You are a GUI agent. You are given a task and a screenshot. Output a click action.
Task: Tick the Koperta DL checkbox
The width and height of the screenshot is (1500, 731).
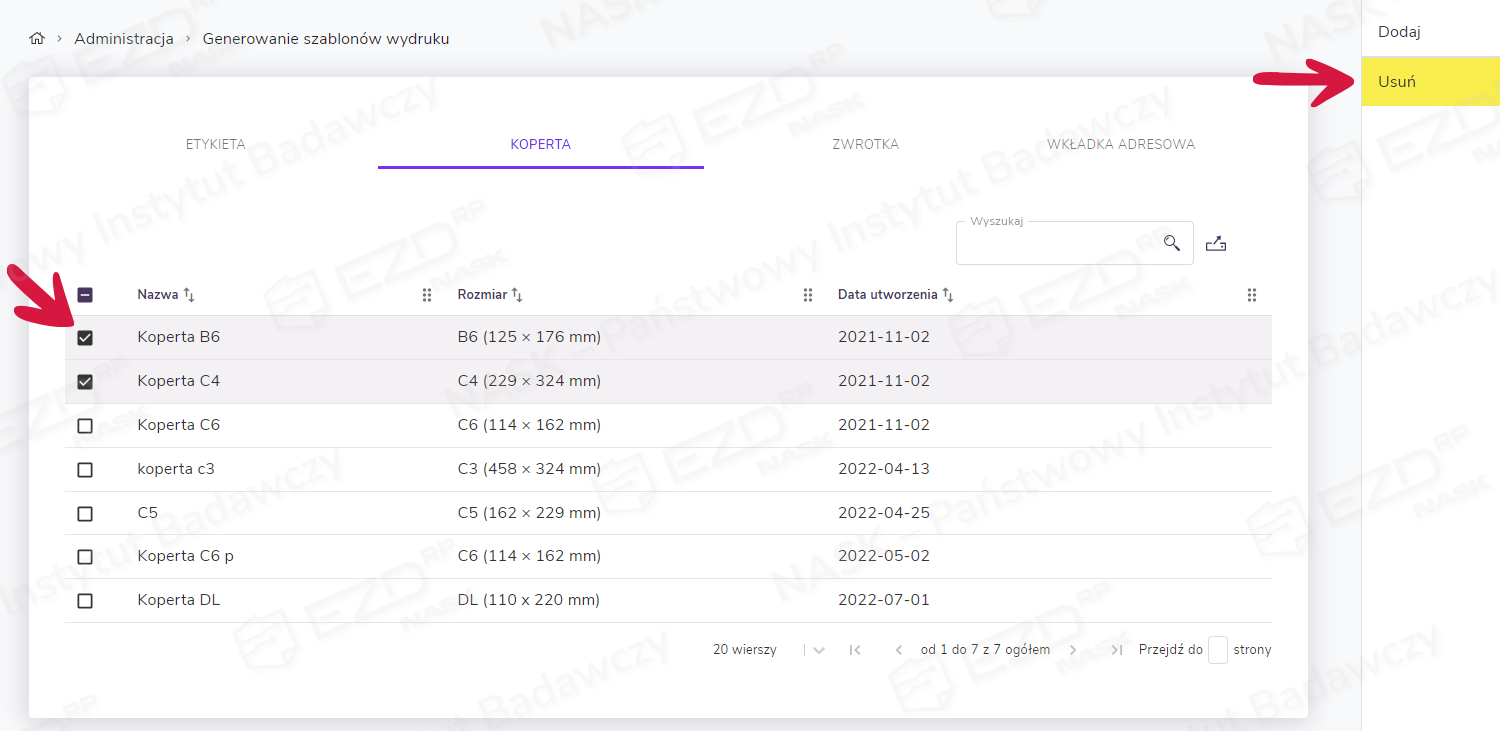point(85,601)
